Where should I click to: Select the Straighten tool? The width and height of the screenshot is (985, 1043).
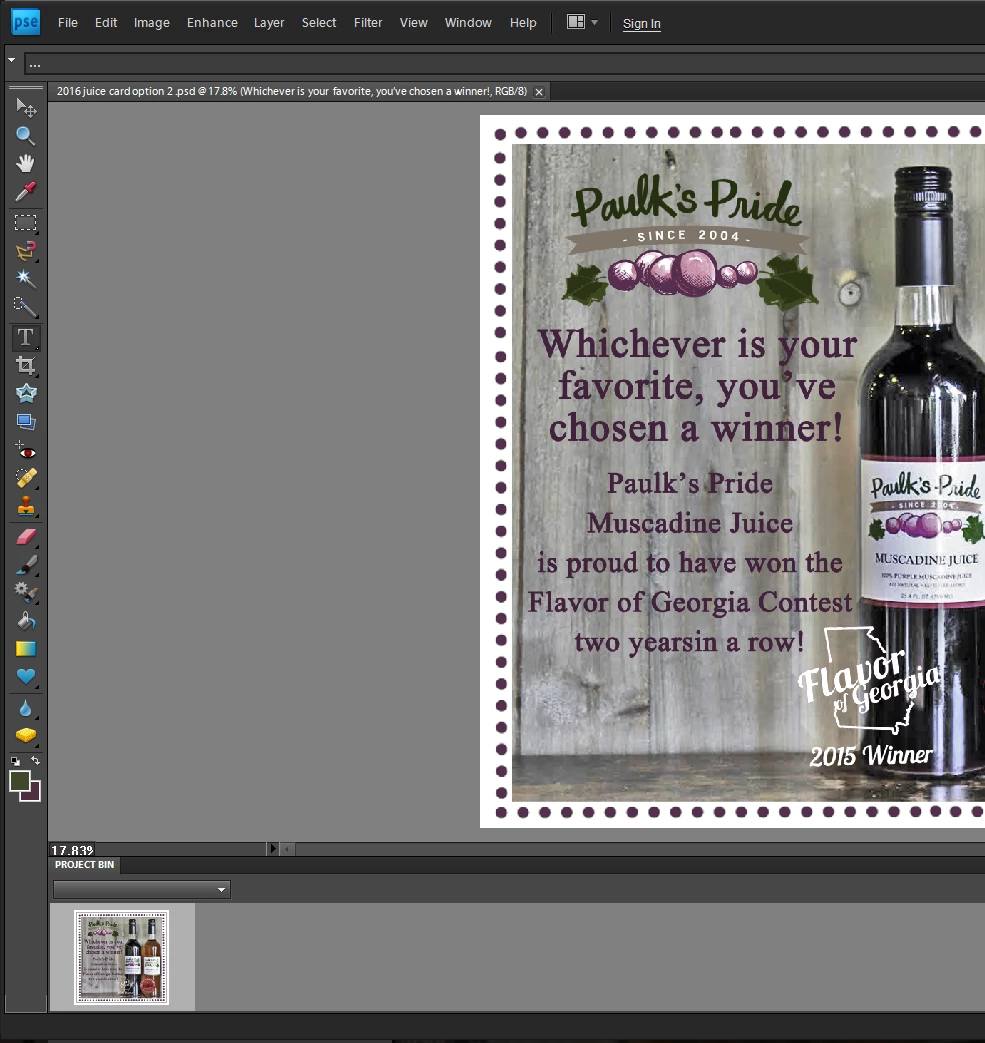click(x=25, y=422)
